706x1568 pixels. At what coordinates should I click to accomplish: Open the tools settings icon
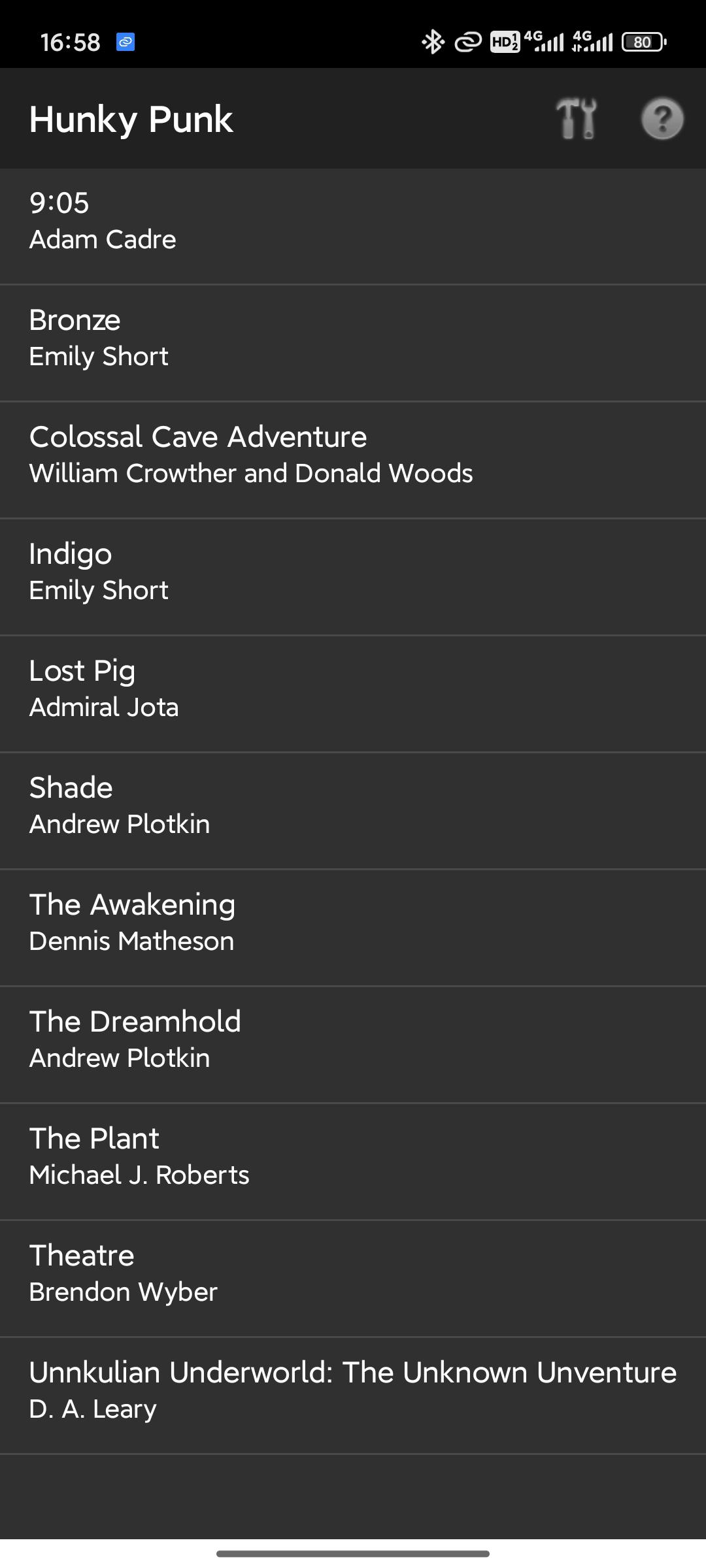click(577, 119)
